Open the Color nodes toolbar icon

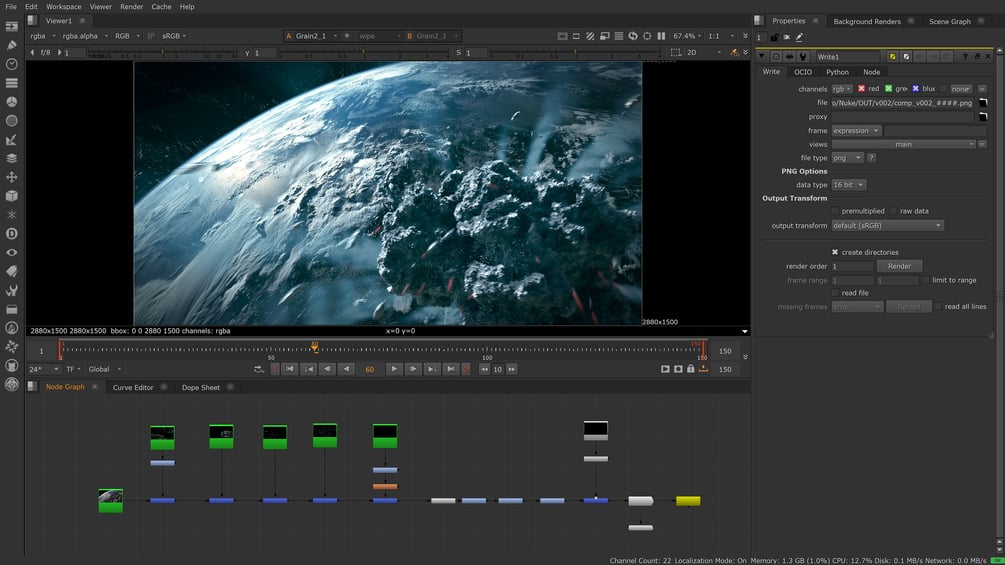point(12,102)
